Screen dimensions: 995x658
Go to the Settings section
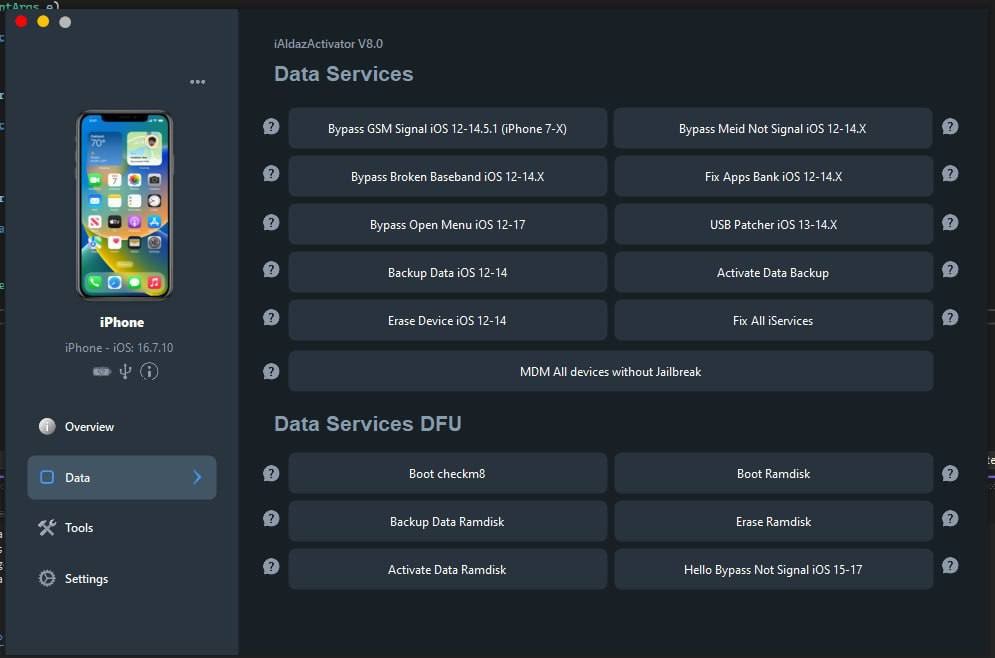[122, 578]
